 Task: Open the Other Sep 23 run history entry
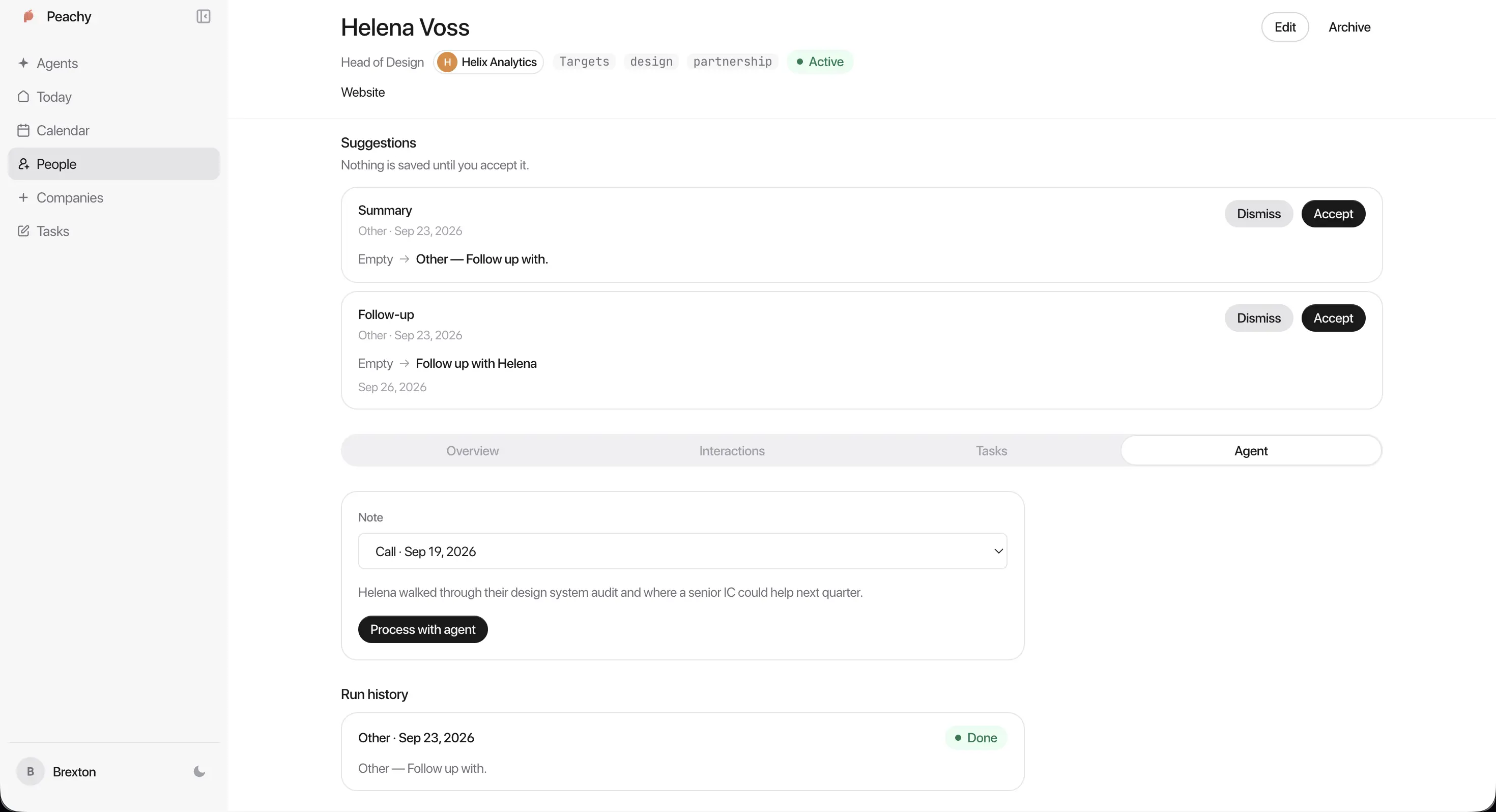point(682,751)
